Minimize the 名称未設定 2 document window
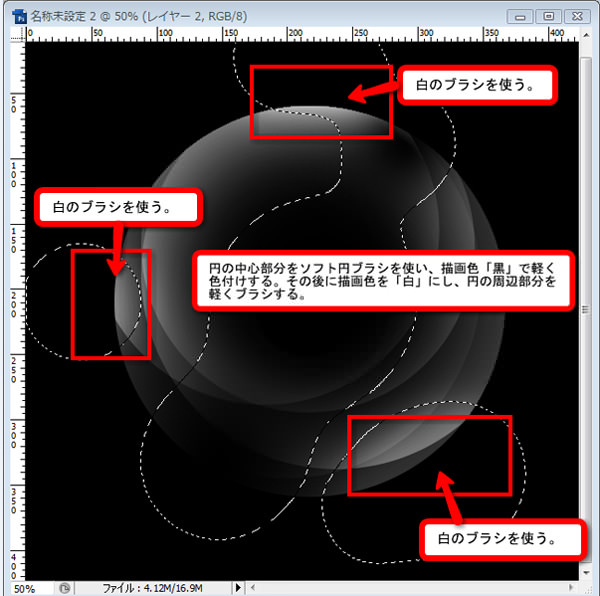This screenshot has height=596, width=600. pos(522,16)
